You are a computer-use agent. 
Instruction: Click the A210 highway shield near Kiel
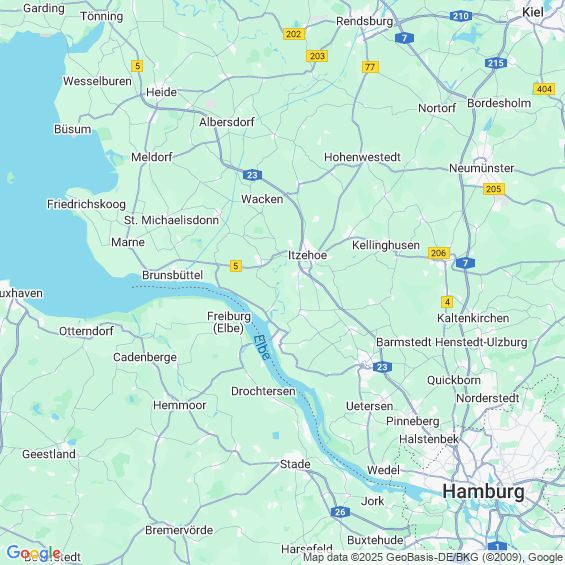(x=461, y=16)
